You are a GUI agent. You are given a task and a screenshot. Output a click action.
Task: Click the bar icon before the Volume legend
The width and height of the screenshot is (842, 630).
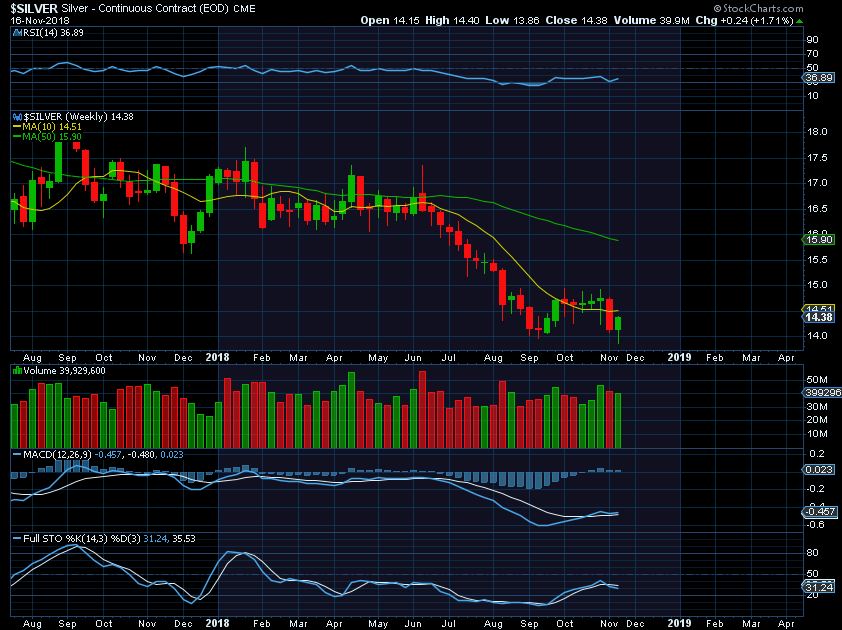point(17,371)
